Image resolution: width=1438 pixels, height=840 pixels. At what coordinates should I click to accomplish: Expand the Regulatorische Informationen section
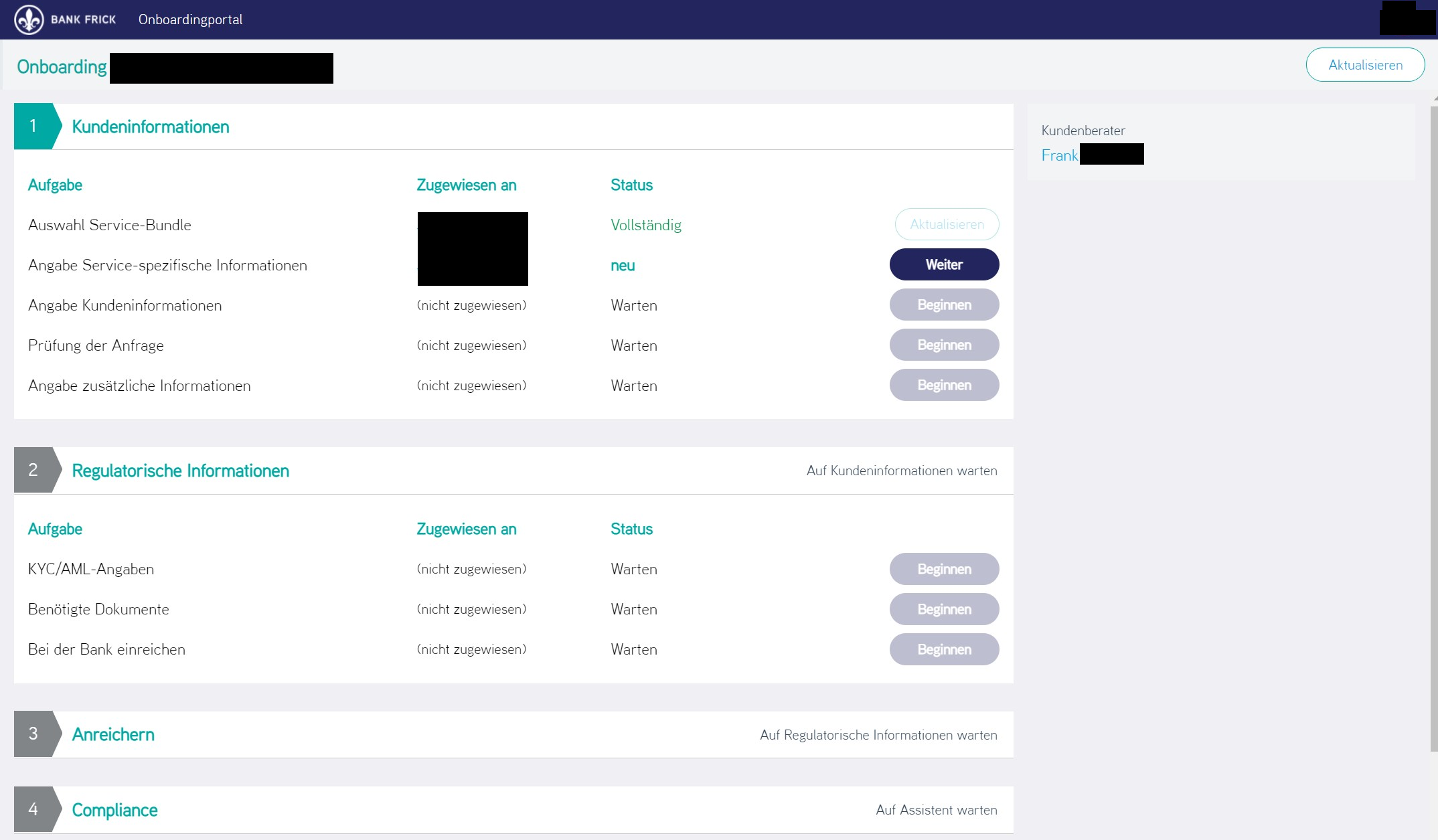pyautogui.click(x=180, y=470)
